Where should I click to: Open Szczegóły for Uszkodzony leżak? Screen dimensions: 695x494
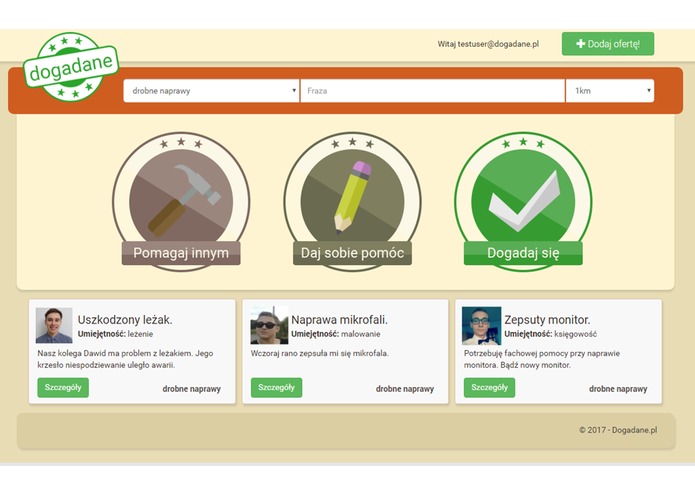63,388
